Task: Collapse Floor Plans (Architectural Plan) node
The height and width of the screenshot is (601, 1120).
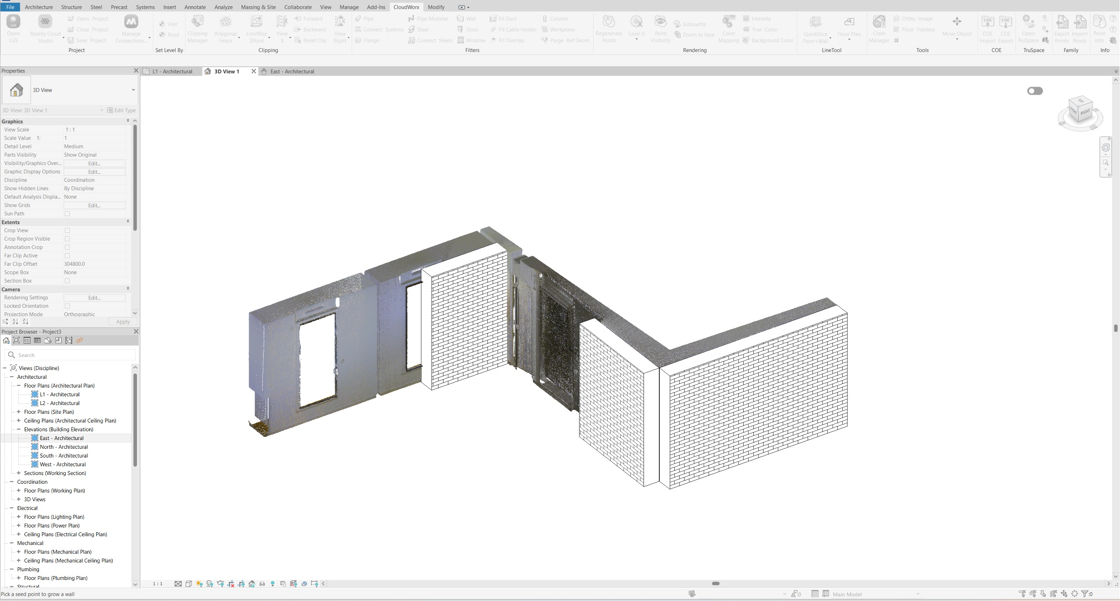Action: pos(19,385)
